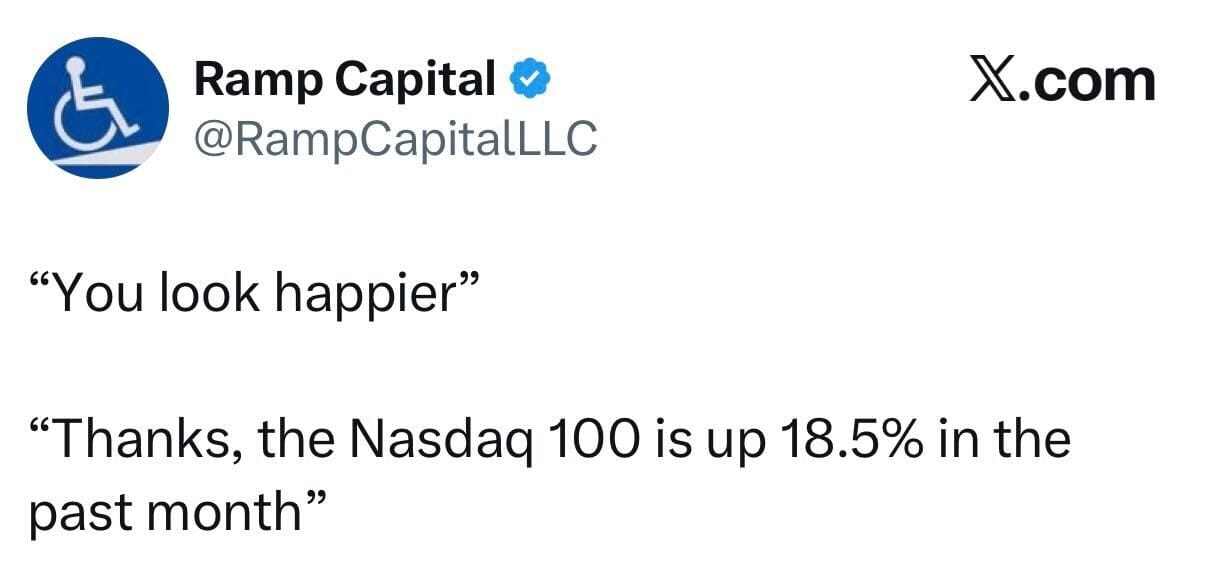Open the @RampCapitalLLC handle link
The width and height of the screenshot is (1206, 571).
[395, 139]
